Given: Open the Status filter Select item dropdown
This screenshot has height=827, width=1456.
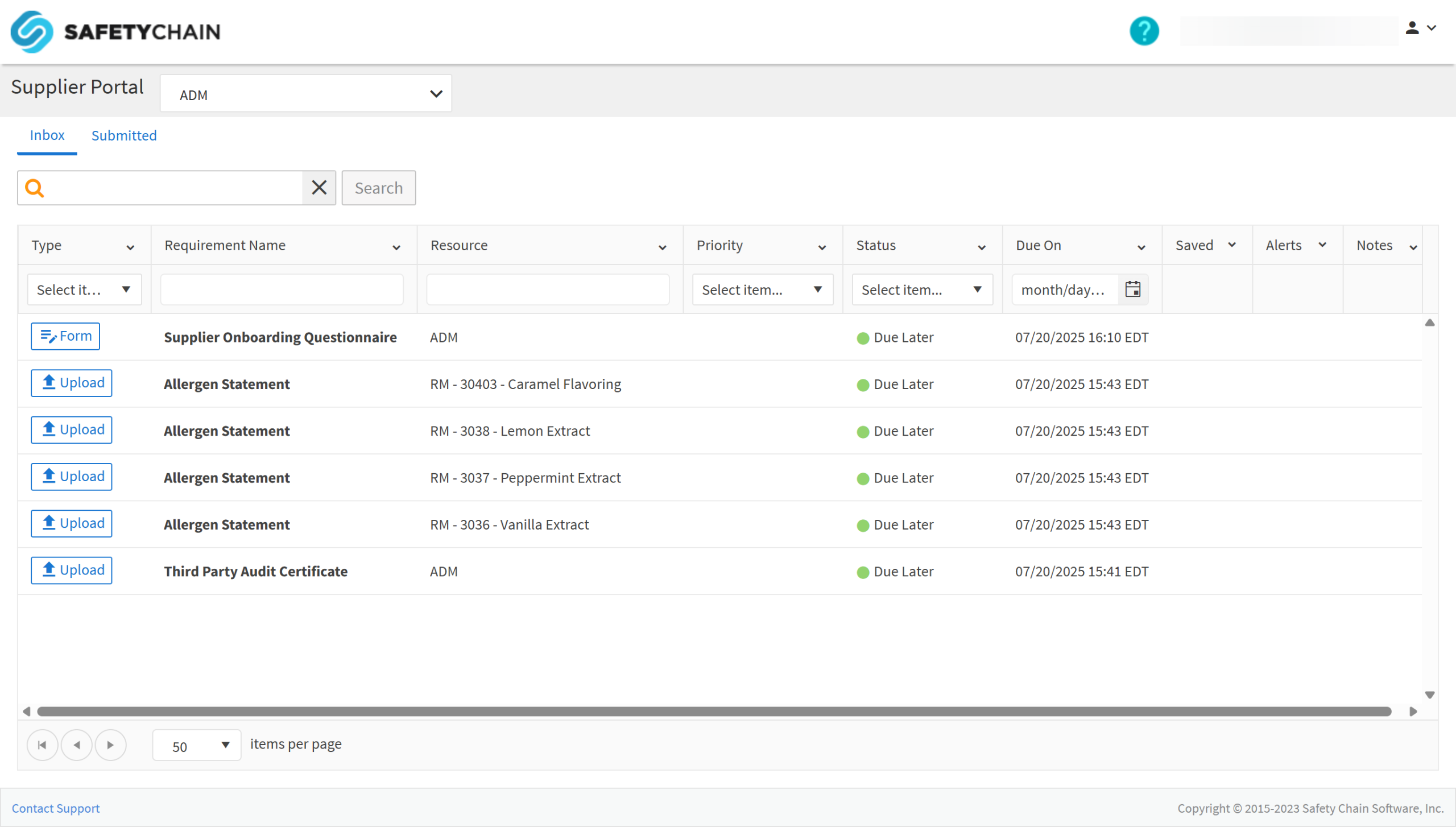Looking at the screenshot, I should (921, 290).
